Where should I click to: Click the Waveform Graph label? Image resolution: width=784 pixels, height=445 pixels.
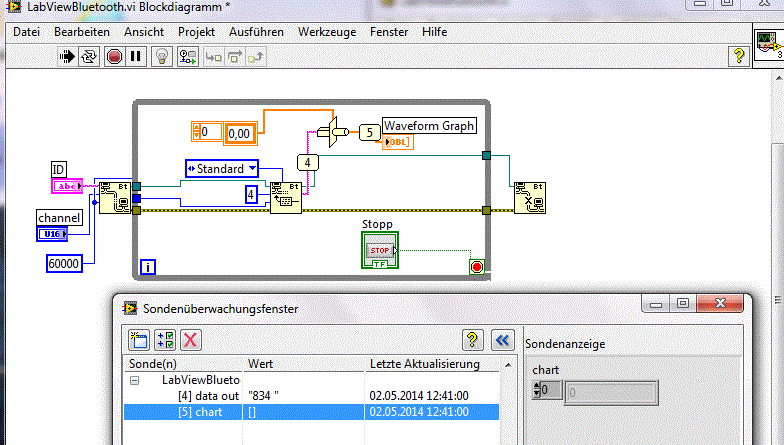(430, 126)
